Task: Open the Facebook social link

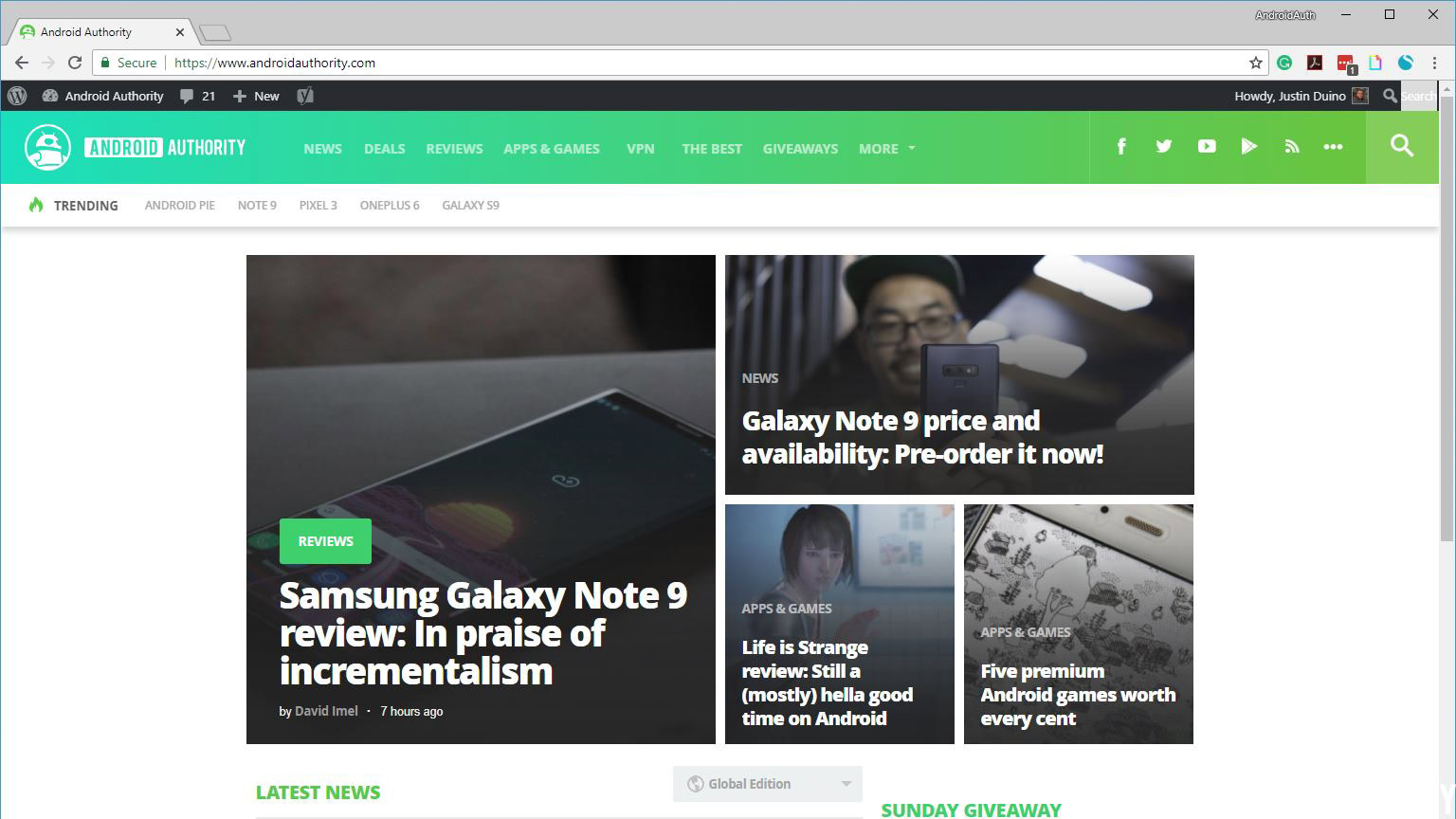Action: pyautogui.click(x=1121, y=146)
